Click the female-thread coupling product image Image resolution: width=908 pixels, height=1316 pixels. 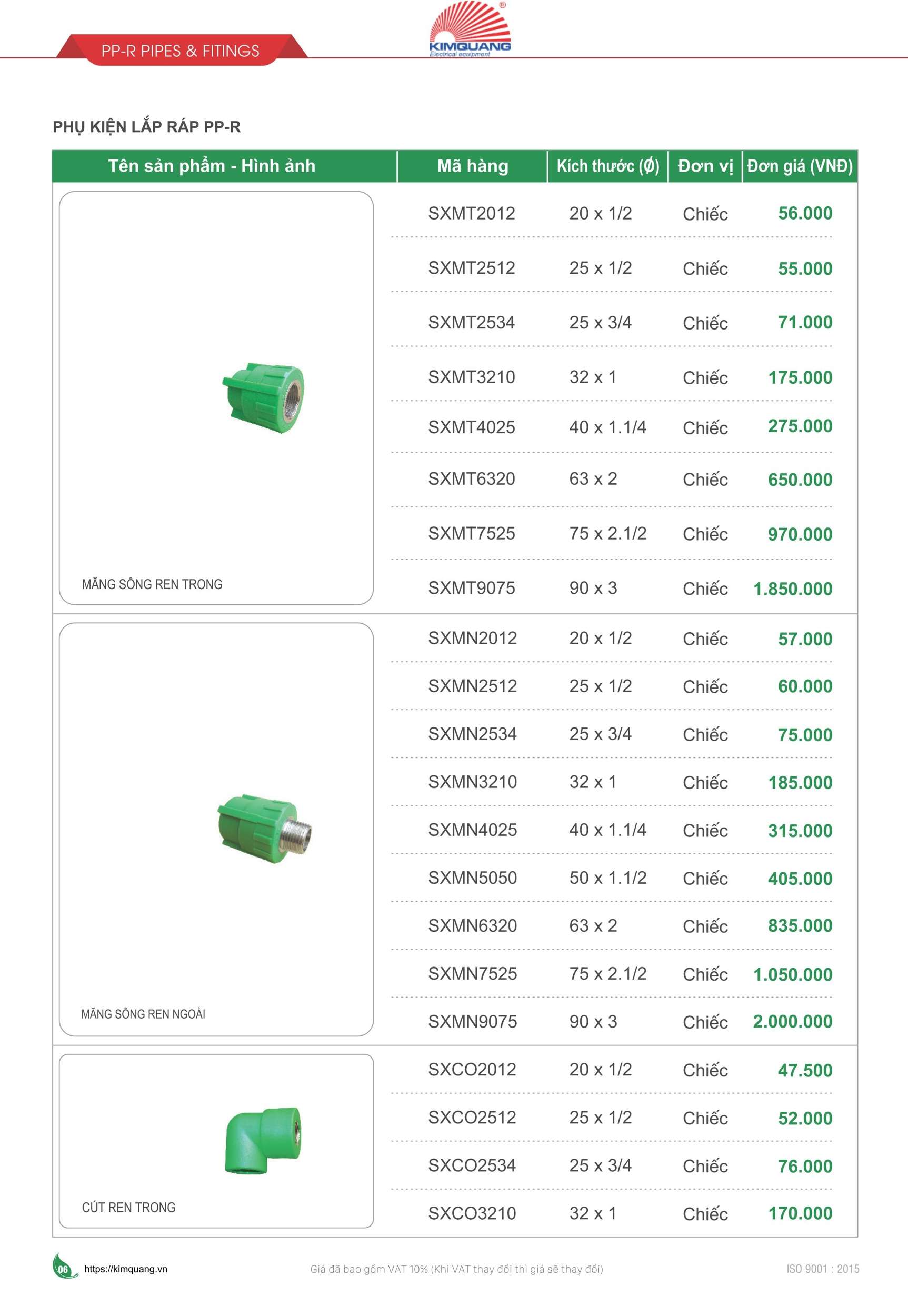(x=263, y=398)
